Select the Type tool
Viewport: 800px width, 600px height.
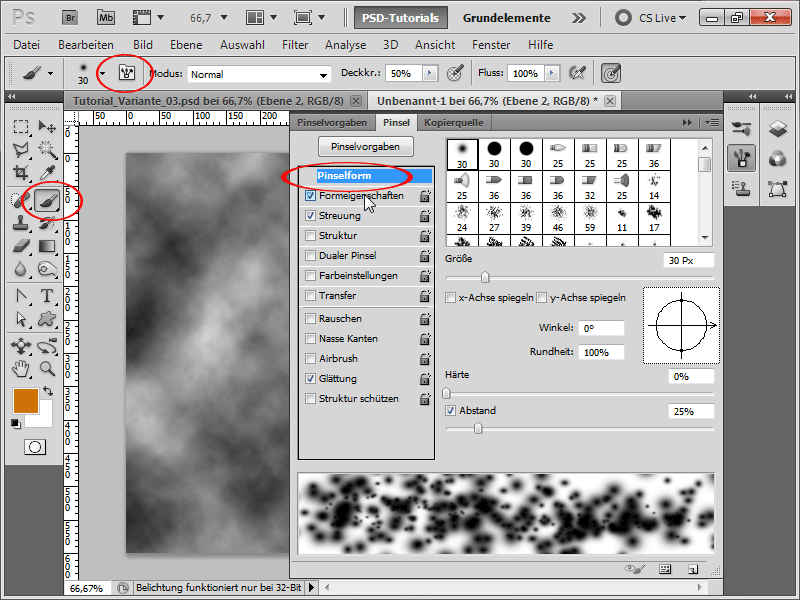click(47, 296)
